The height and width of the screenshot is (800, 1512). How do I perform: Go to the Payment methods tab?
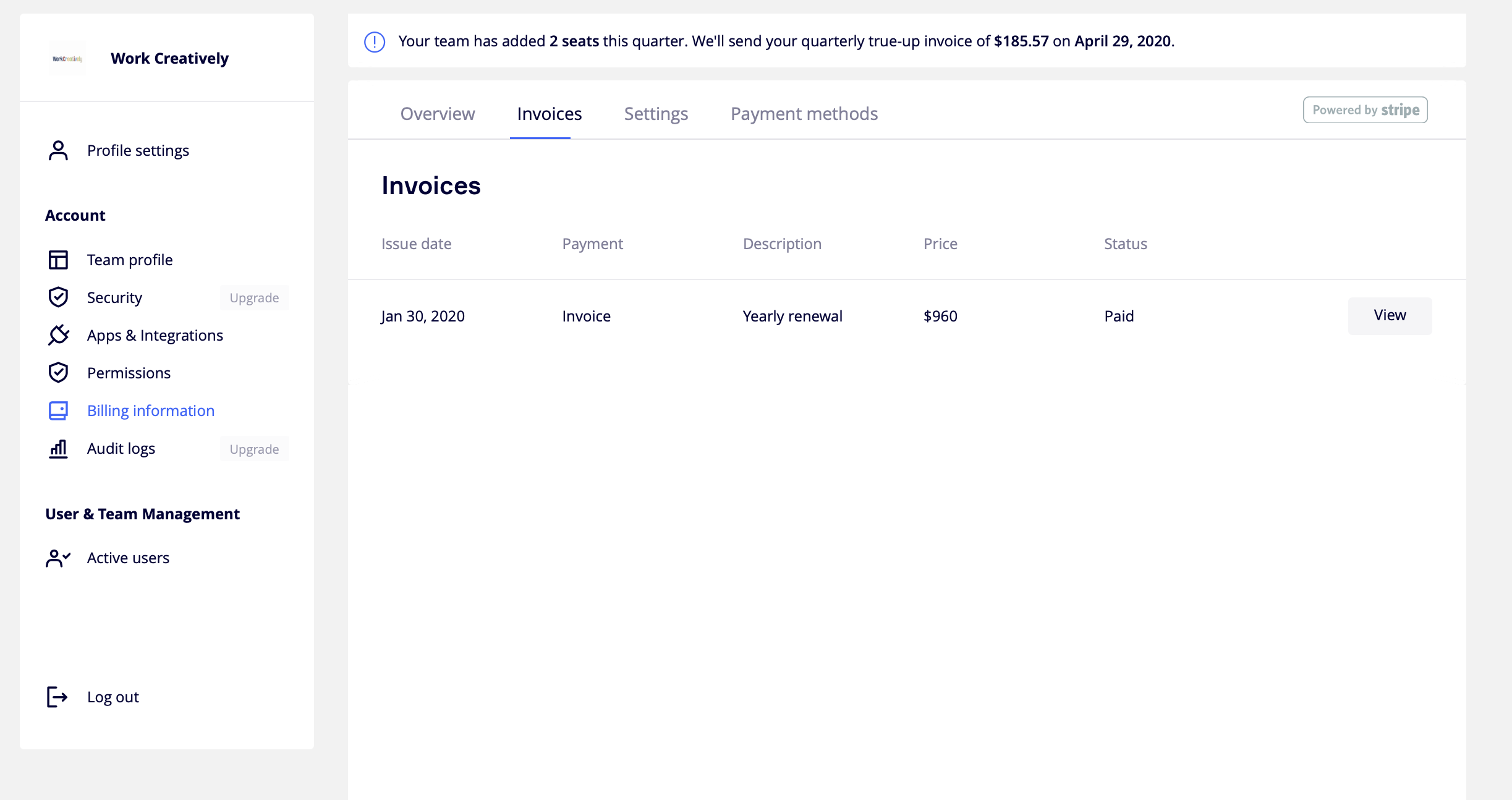pyautogui.click(x=804, y=114)
